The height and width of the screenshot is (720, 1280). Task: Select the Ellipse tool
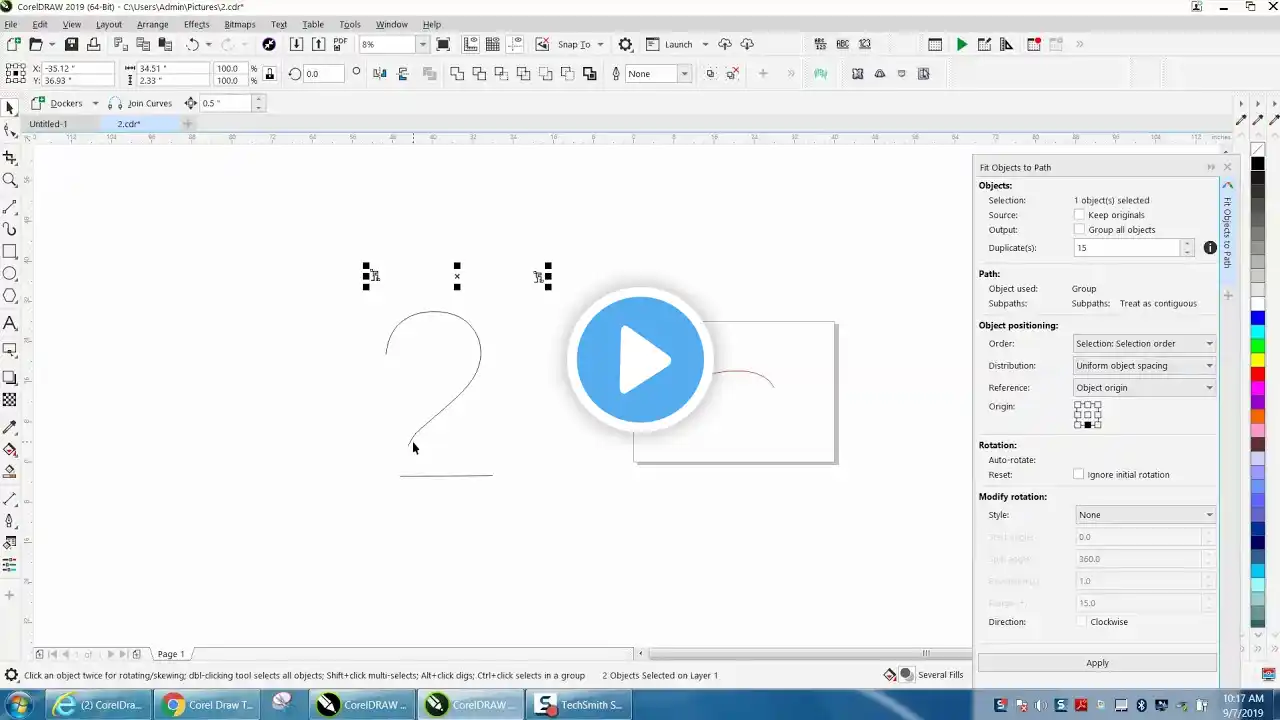(x=10, y=274)
